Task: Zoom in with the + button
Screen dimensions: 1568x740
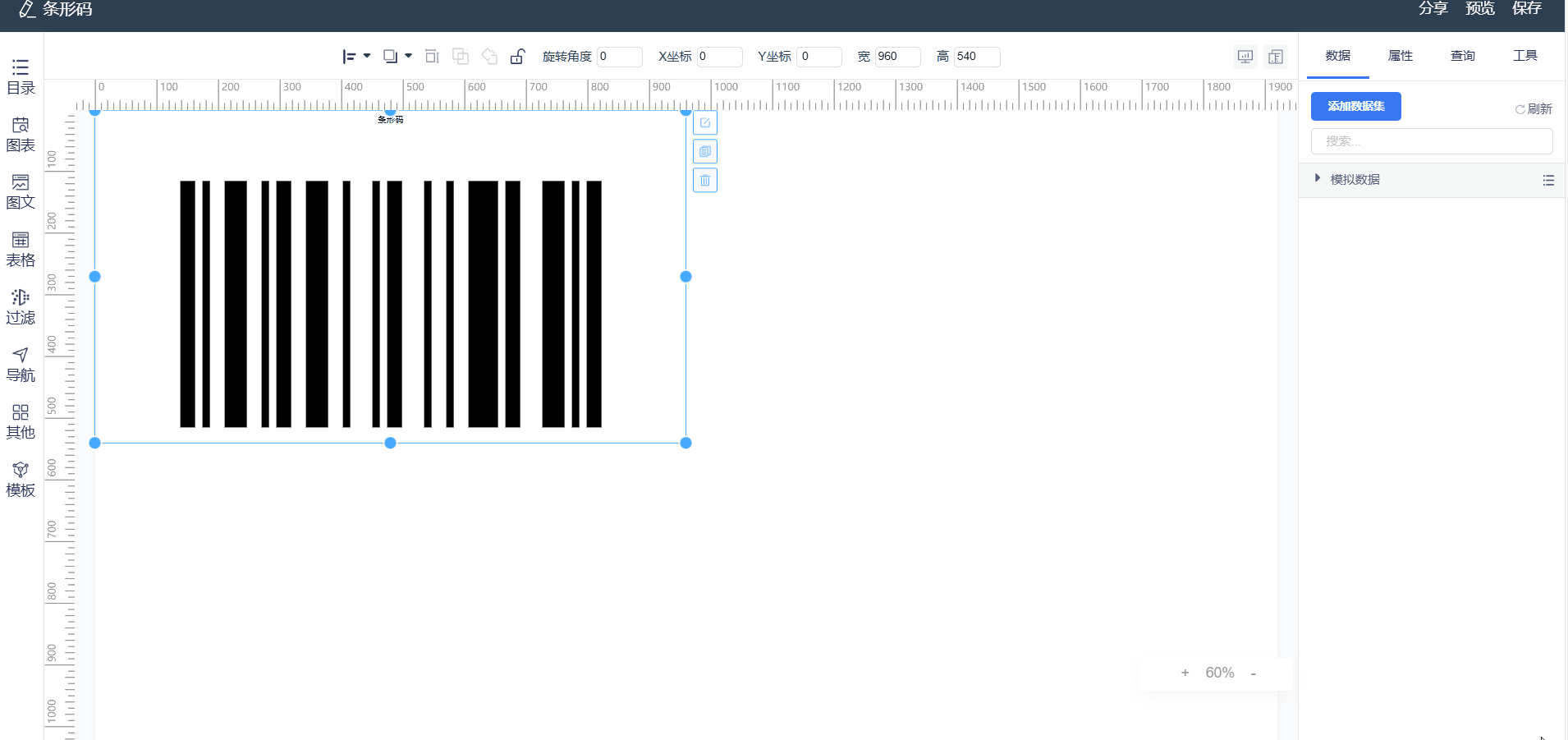Action: pos(1185,673)
